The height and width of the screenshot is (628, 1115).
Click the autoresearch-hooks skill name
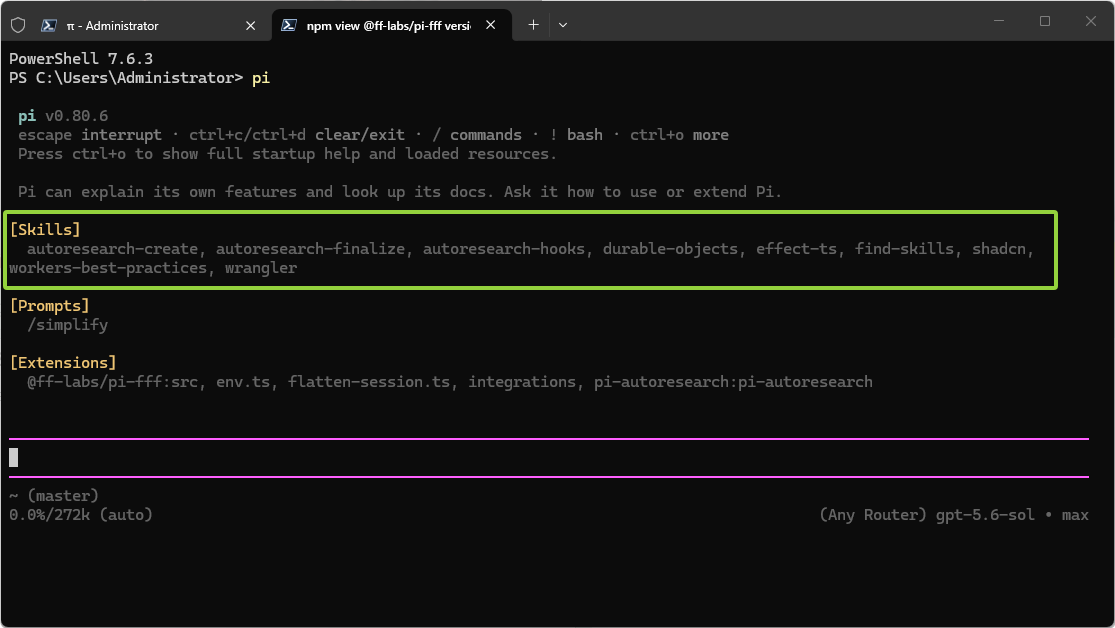504,249
